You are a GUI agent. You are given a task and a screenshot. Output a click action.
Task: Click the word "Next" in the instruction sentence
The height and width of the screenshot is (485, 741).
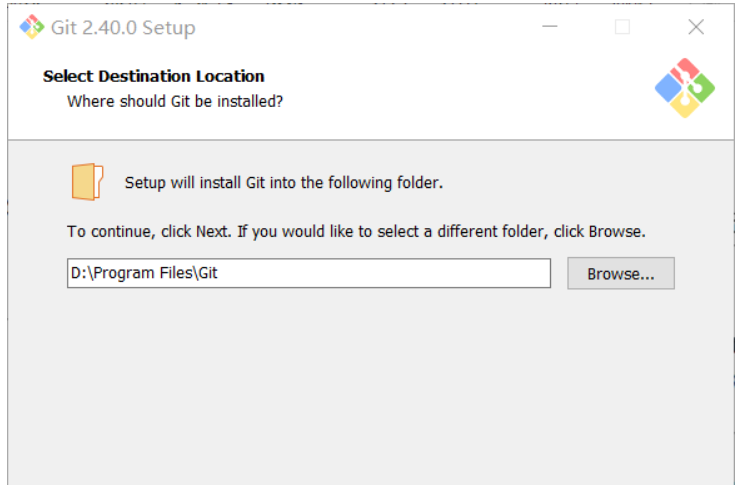[212, 232]
